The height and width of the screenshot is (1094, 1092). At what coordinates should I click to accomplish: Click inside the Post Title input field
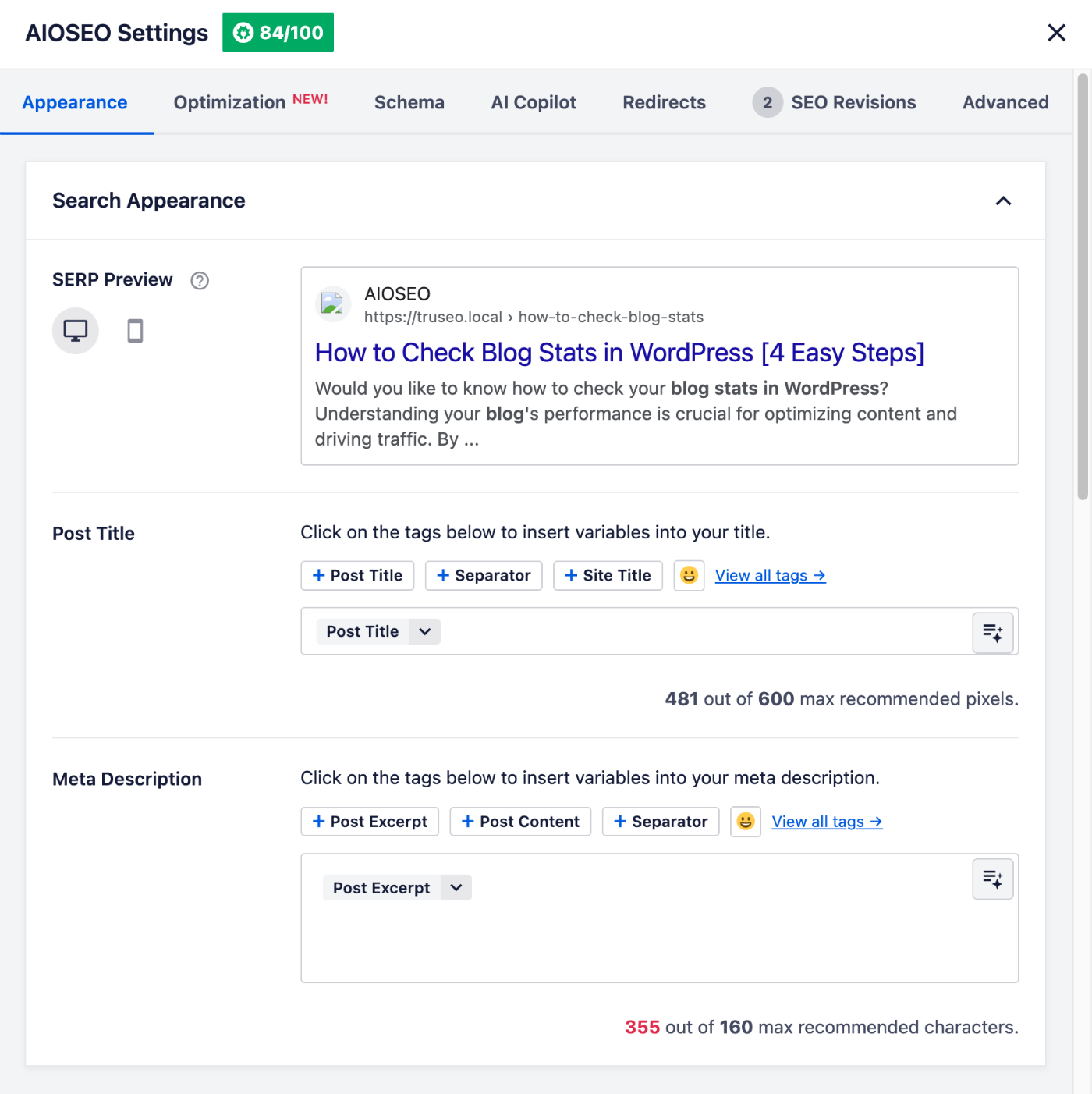click(660, 632)
